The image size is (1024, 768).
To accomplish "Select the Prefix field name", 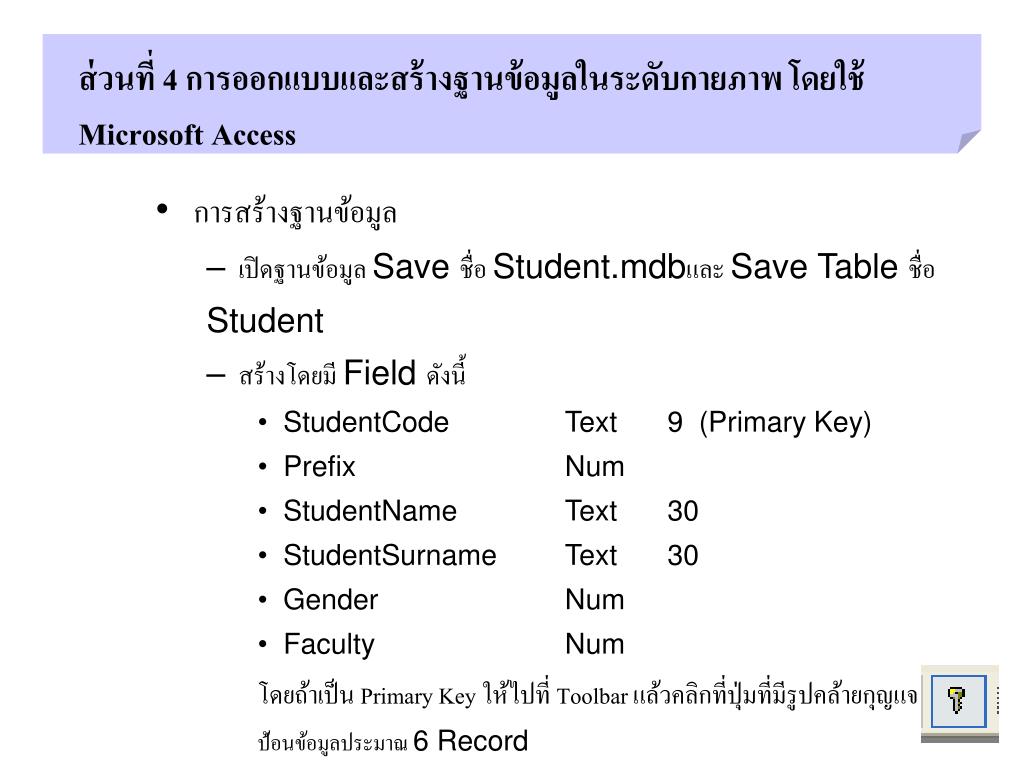I will coord(319,466).
